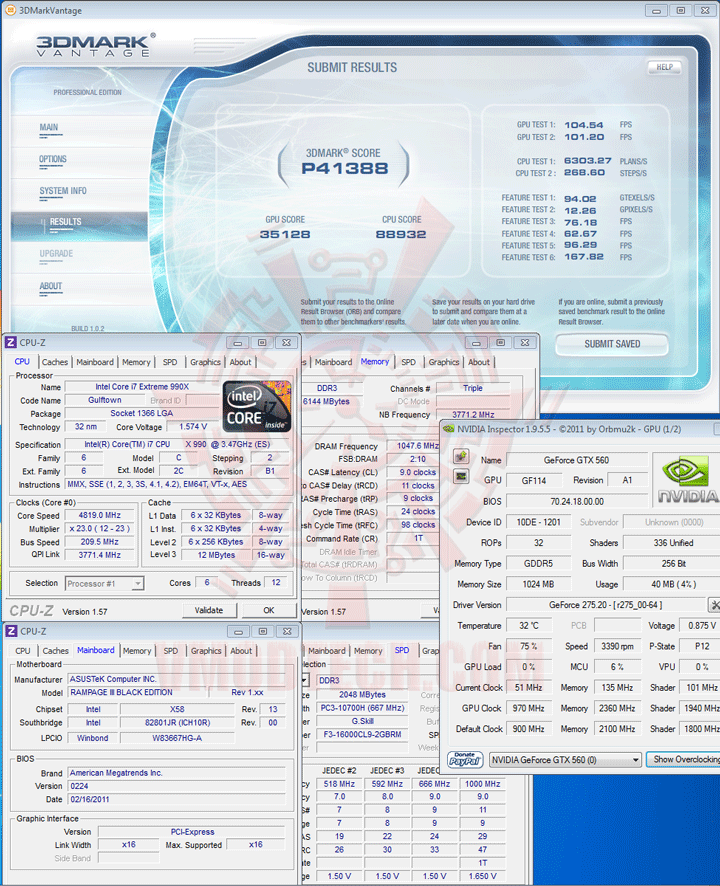Click the Z icon of CPU-Z processor window
Viewport: 720px width, 886px height.
pyautogui.click(x=11, y=342)
